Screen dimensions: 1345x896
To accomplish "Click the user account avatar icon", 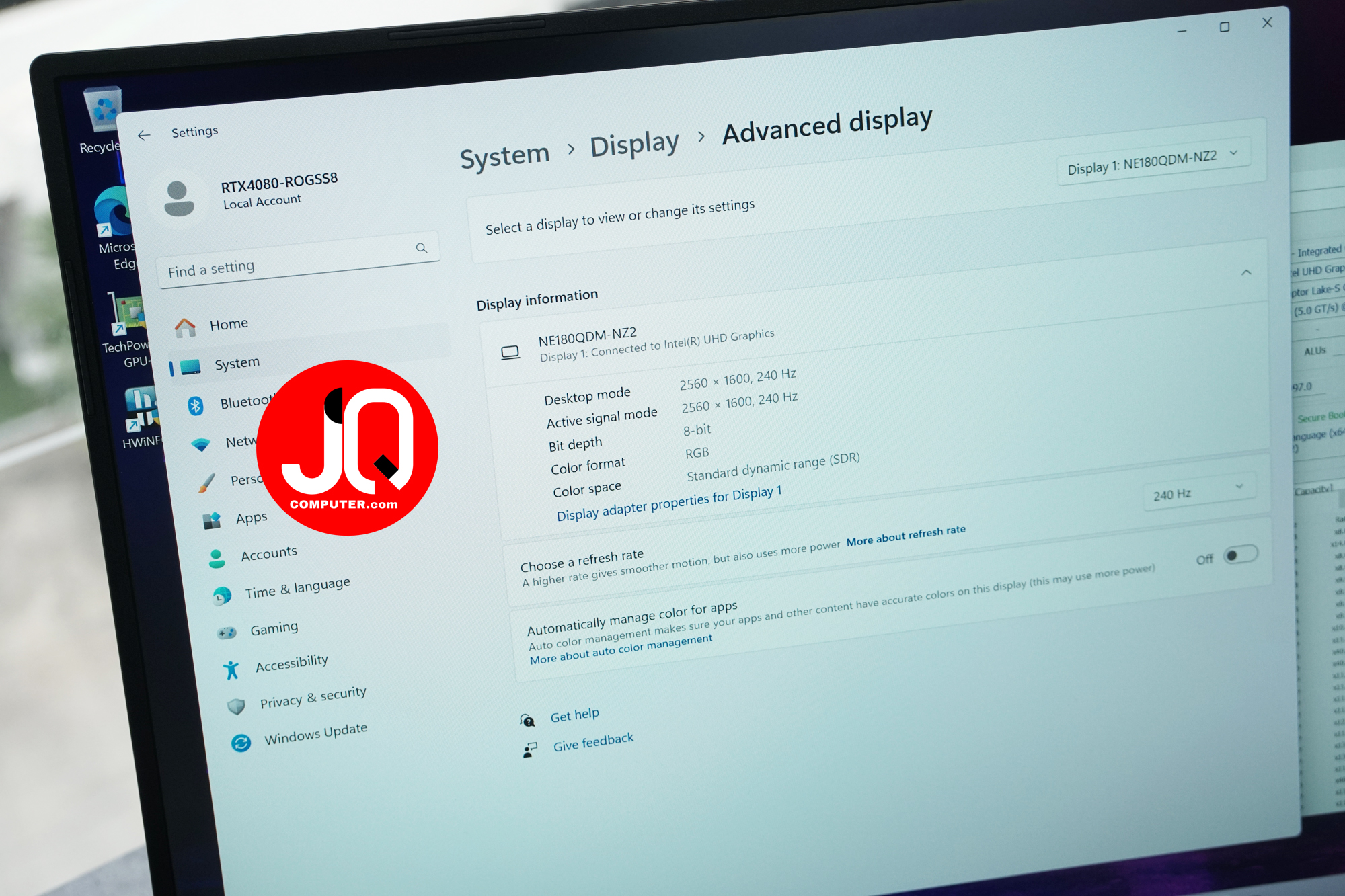I will 179,200.
